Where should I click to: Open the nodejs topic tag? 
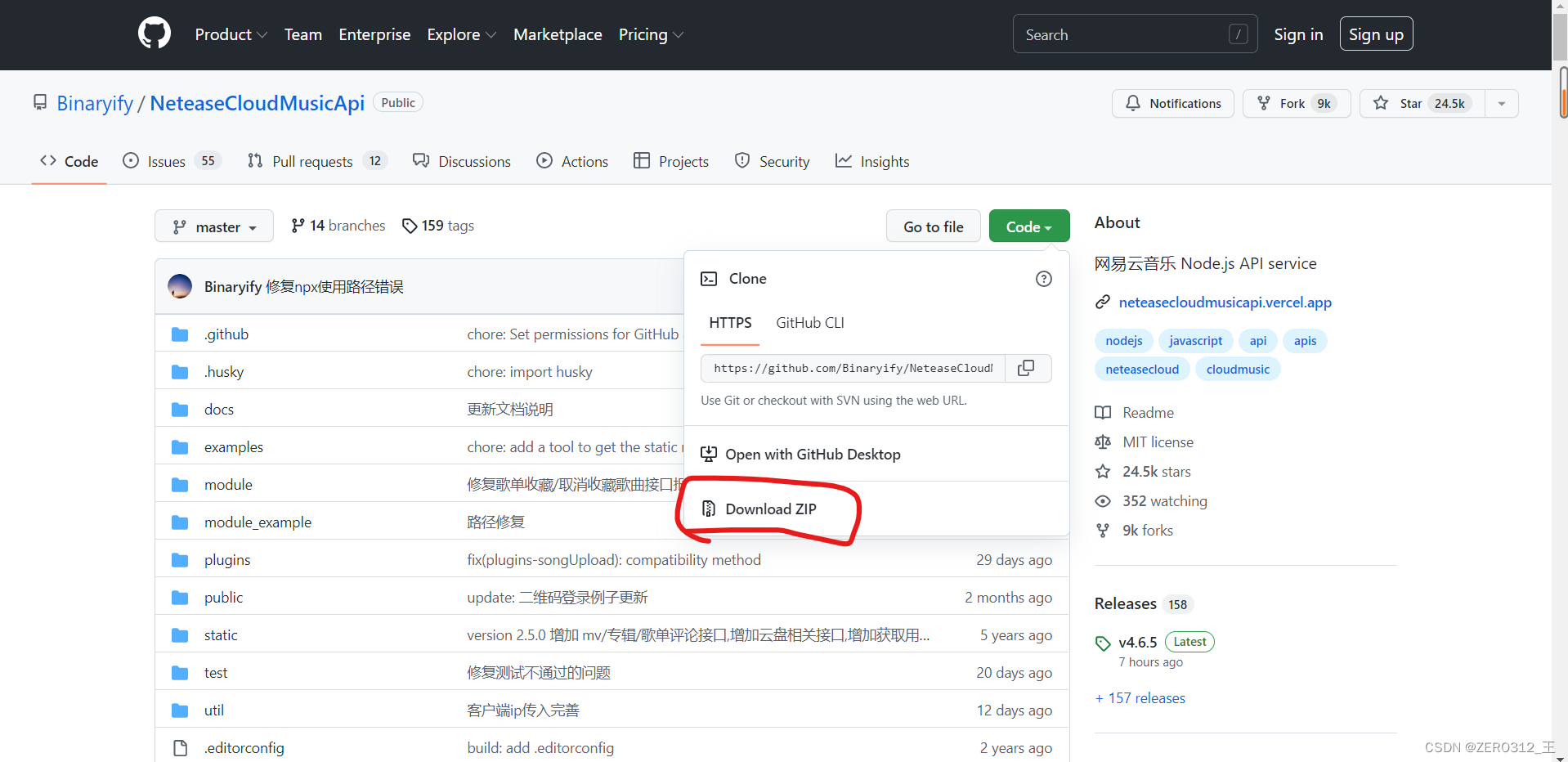coord(1124,341)
